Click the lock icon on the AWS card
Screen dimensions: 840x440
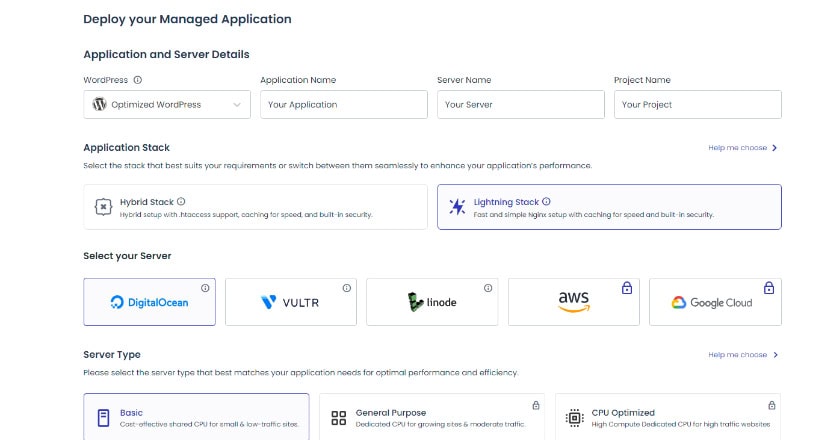627,288
